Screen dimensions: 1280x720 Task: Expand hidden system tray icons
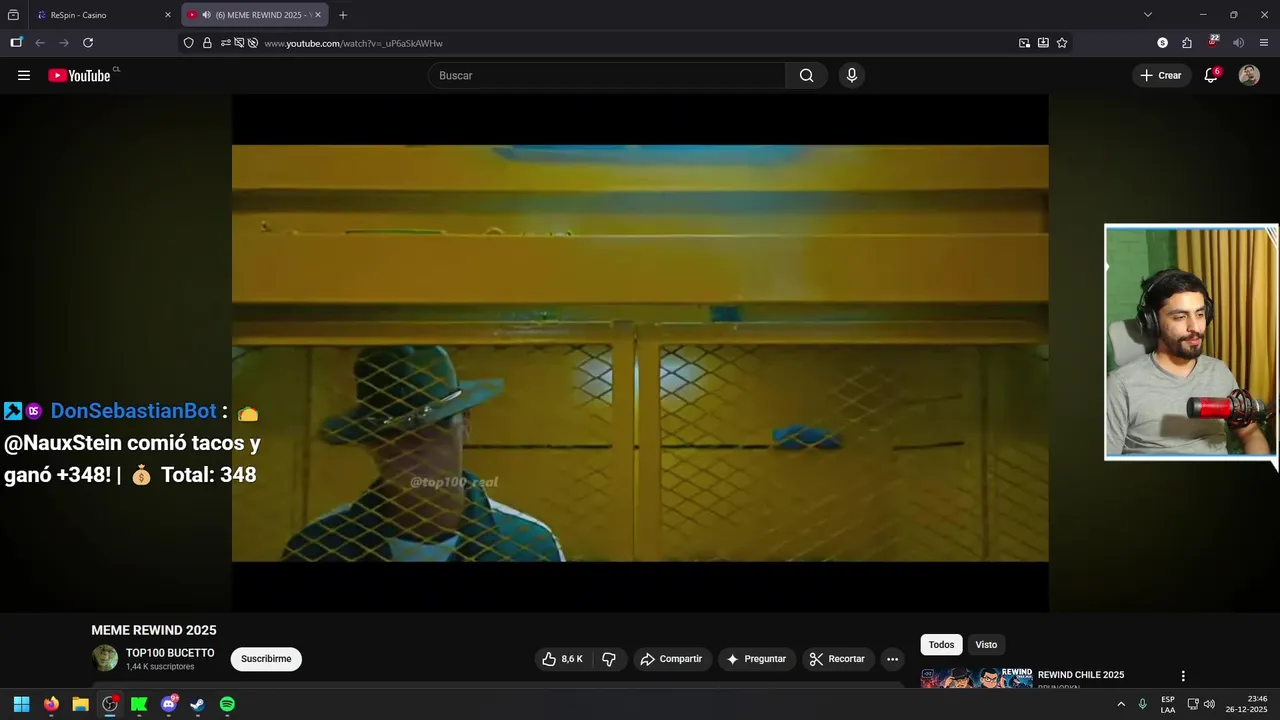click(1121, 704)
